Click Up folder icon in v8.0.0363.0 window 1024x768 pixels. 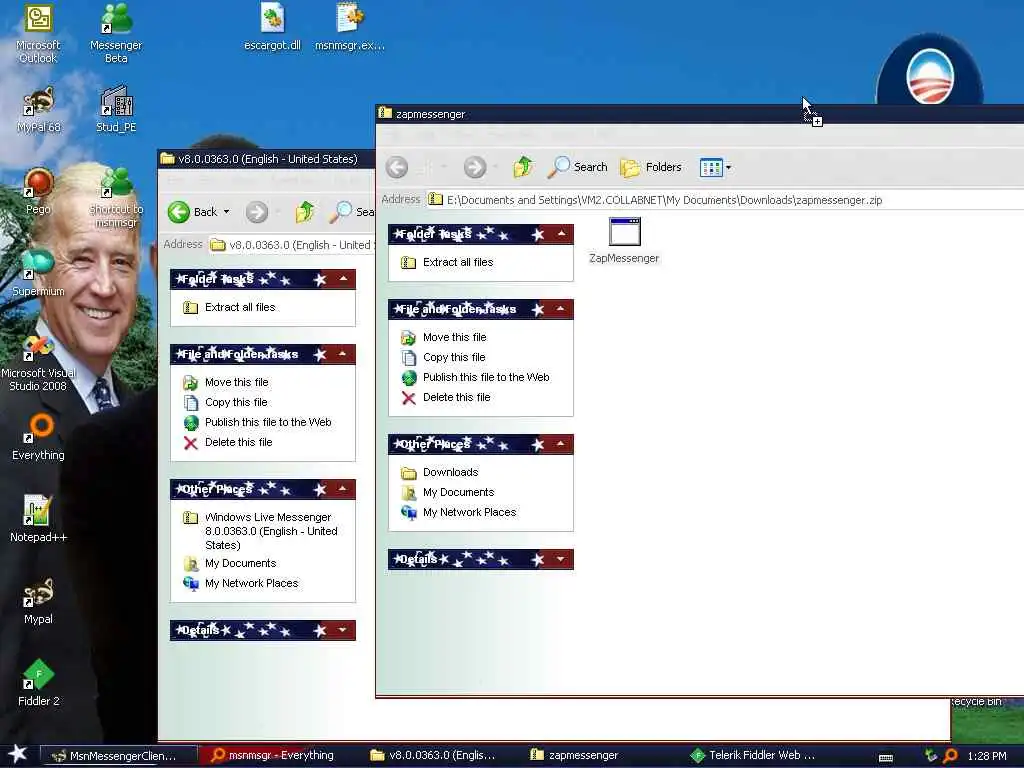click(x=304, y=212)
